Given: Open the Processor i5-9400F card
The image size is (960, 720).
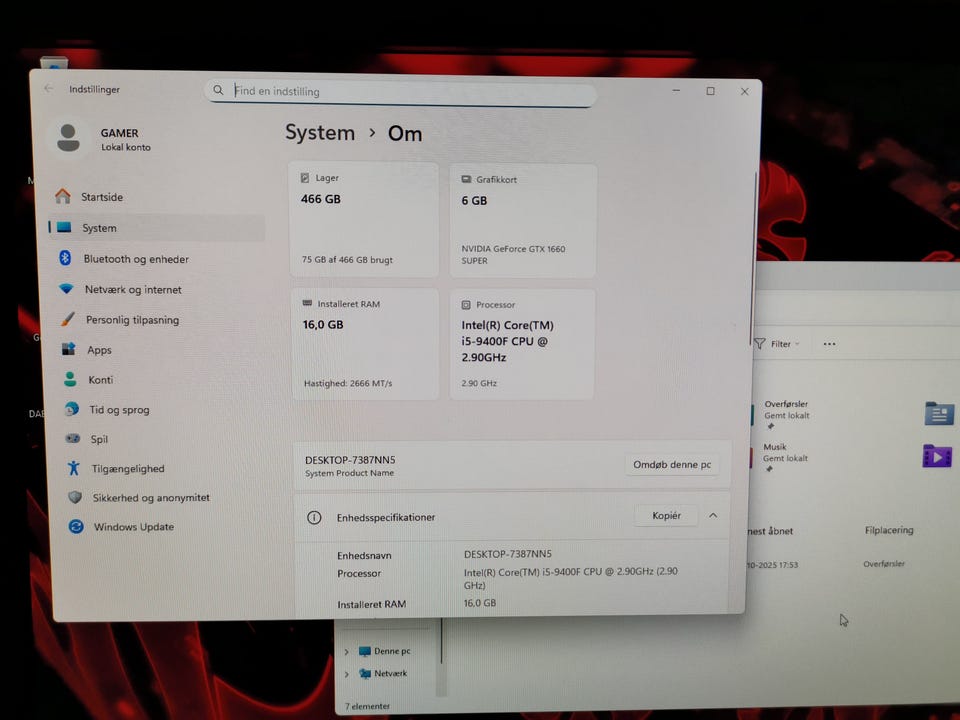Looking at the screenshot, I should (522, 345).
